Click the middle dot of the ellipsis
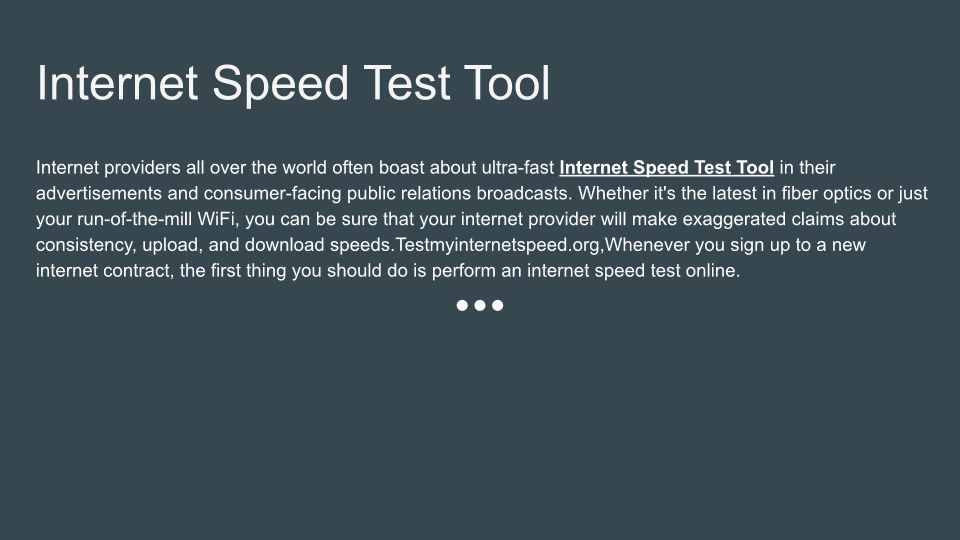Image resolution: width=960 pixels, height=540 pixels. click(x=480, y=306)
